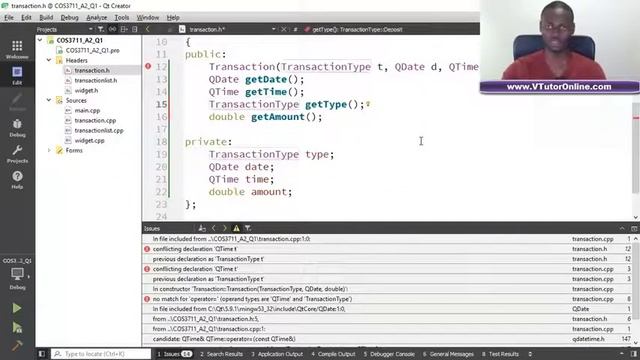Click the filter tree icon in Projects pane
Image resolution: width=640 pixels, height=360 pixels.
point(101,29)
